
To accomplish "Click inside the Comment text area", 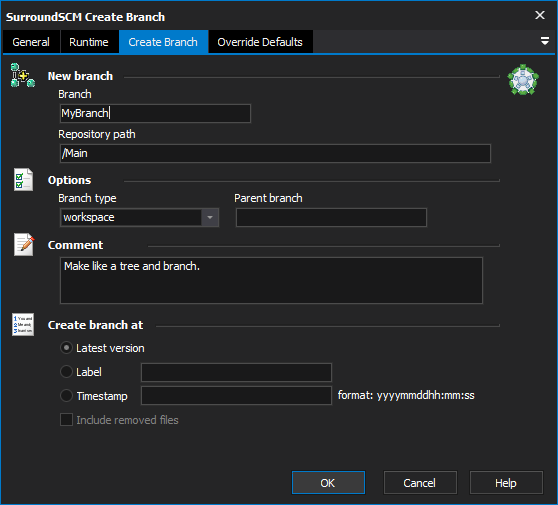I will pos(272,280).
